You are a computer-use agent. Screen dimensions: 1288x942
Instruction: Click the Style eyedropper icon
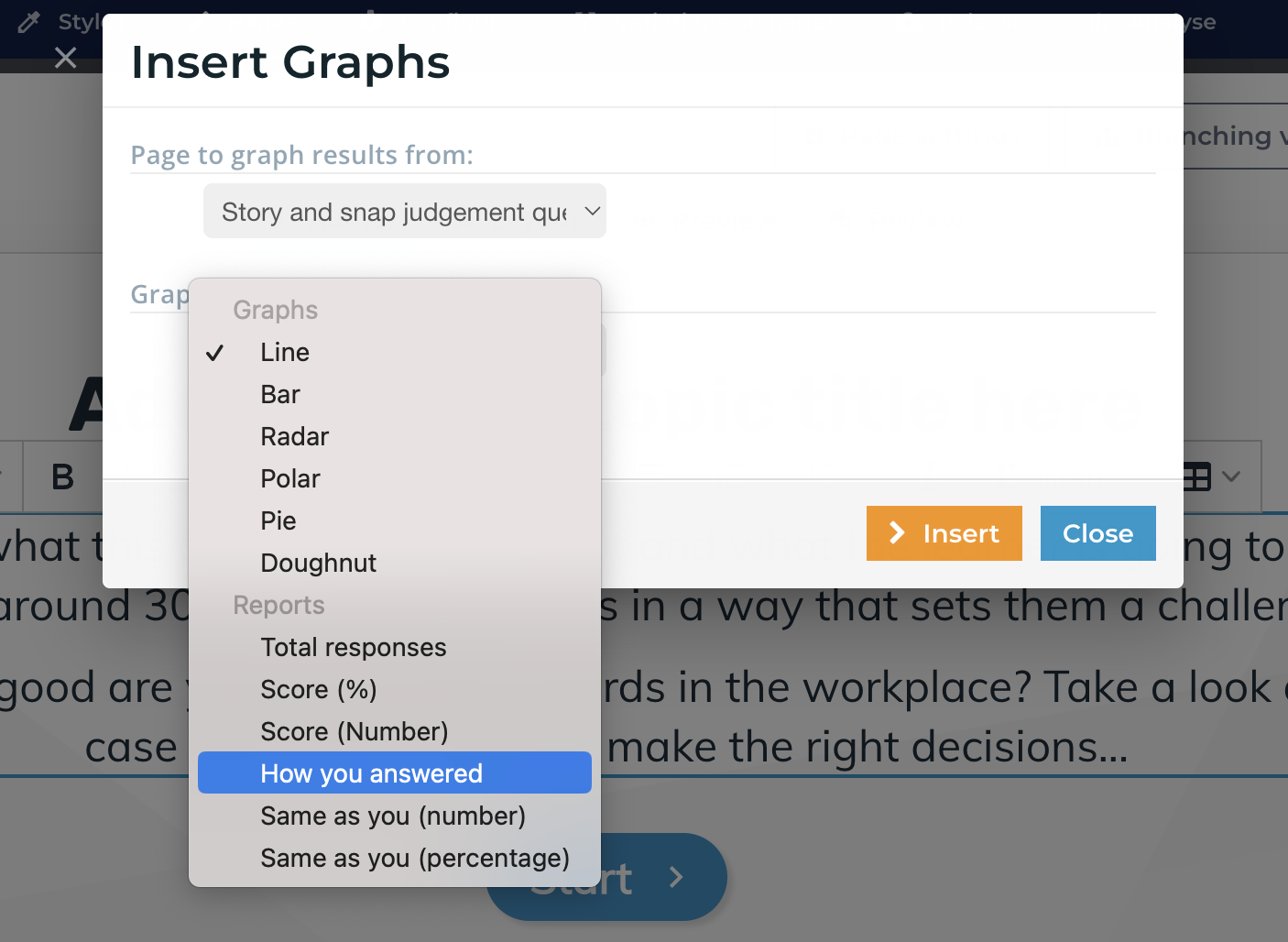tap(29, 22)
